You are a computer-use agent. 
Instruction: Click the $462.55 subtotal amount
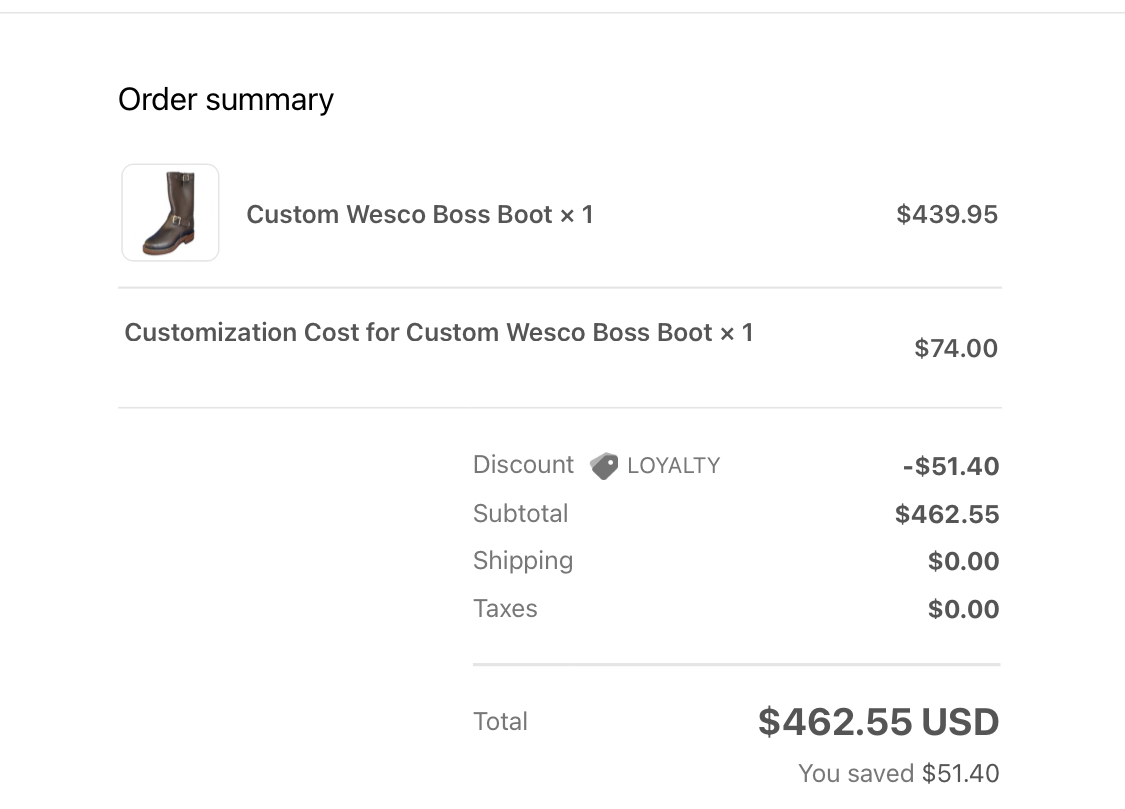(x=947, y=514)
